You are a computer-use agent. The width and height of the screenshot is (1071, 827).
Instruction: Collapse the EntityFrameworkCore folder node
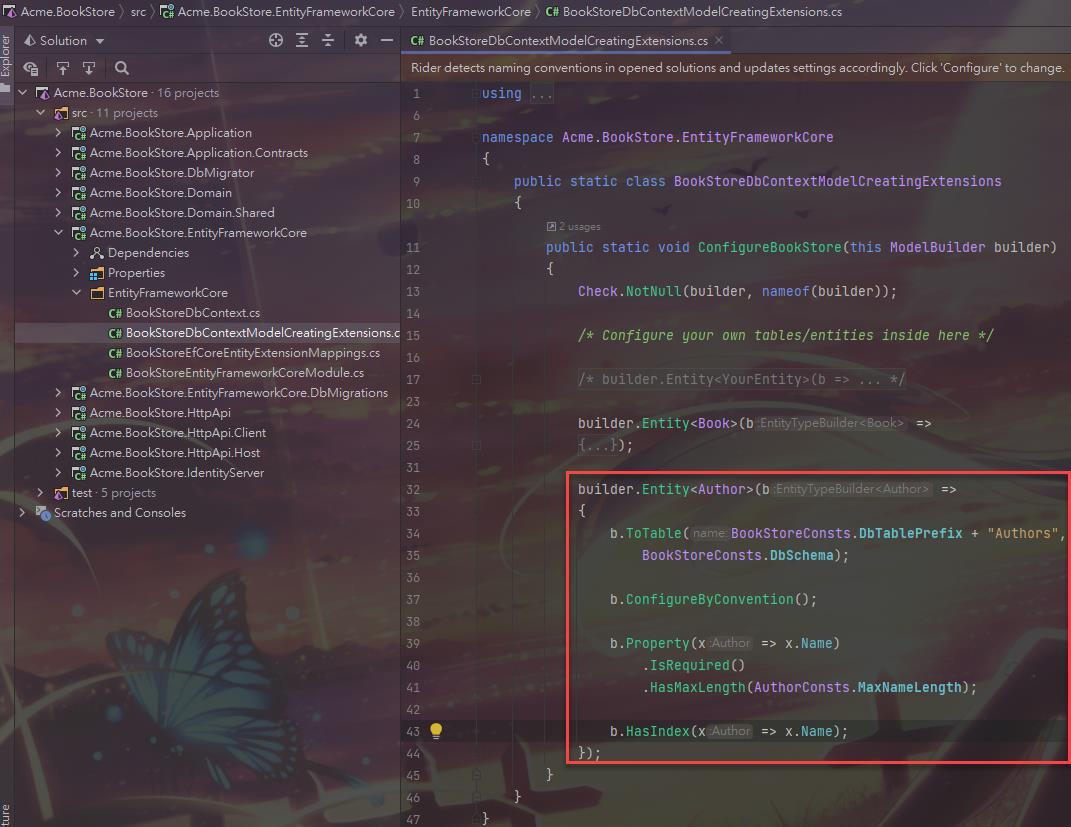76,293
